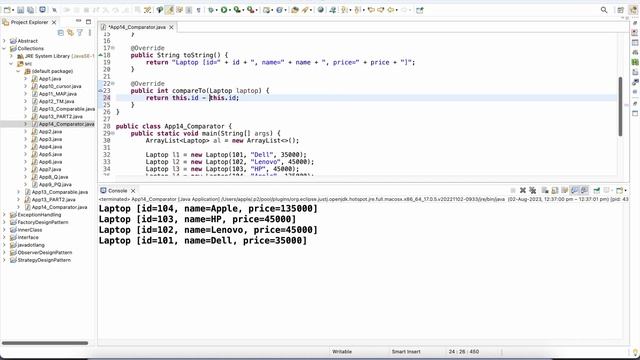Click the Coverage run icon in toolbar

tap(237, 10)
